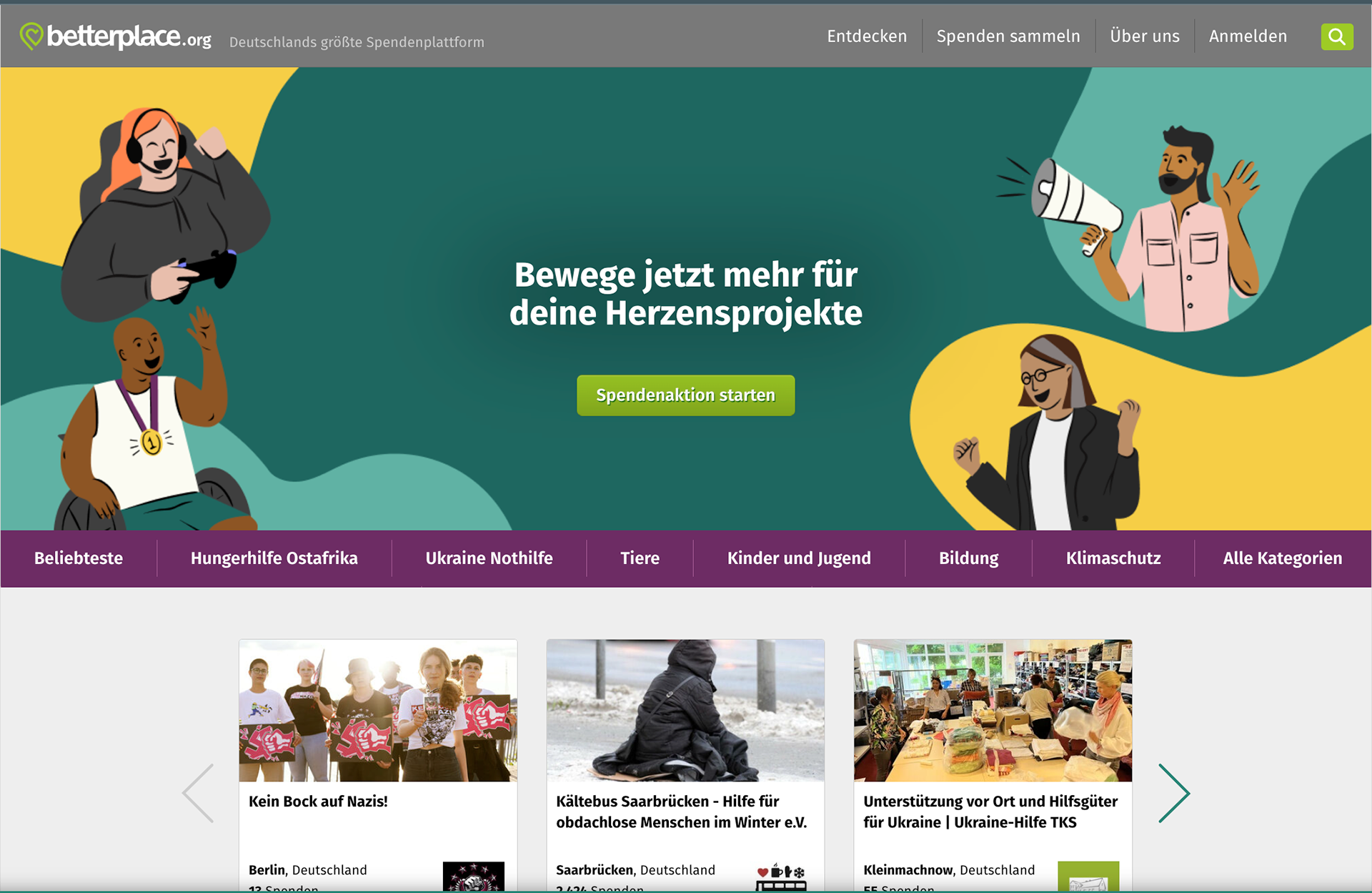Click the Anmelden login link
This screenshot has width=1372, height=893.
[x=1248, y=36]
